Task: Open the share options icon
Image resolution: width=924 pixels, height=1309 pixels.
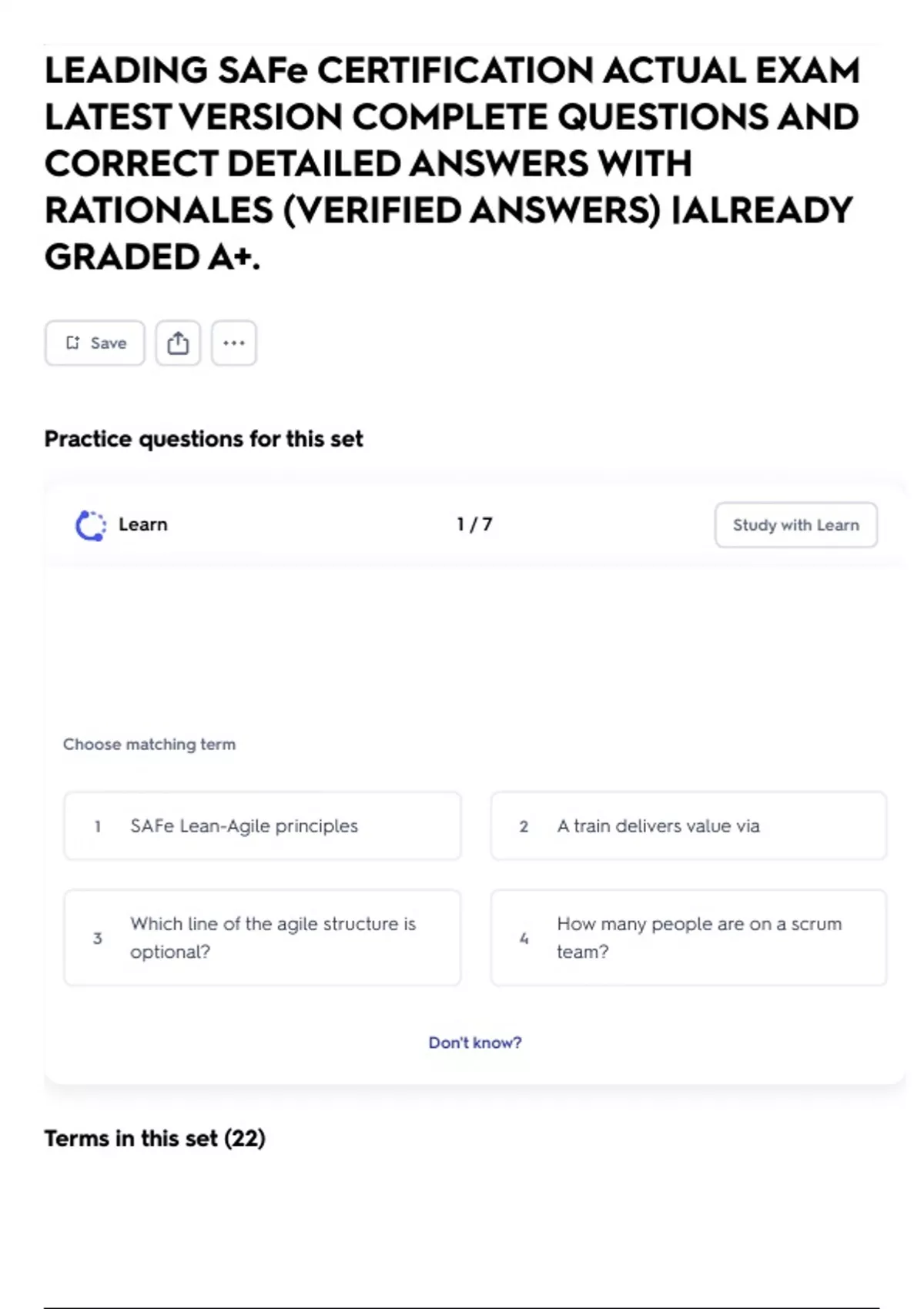Action: (x=178, y=343)
